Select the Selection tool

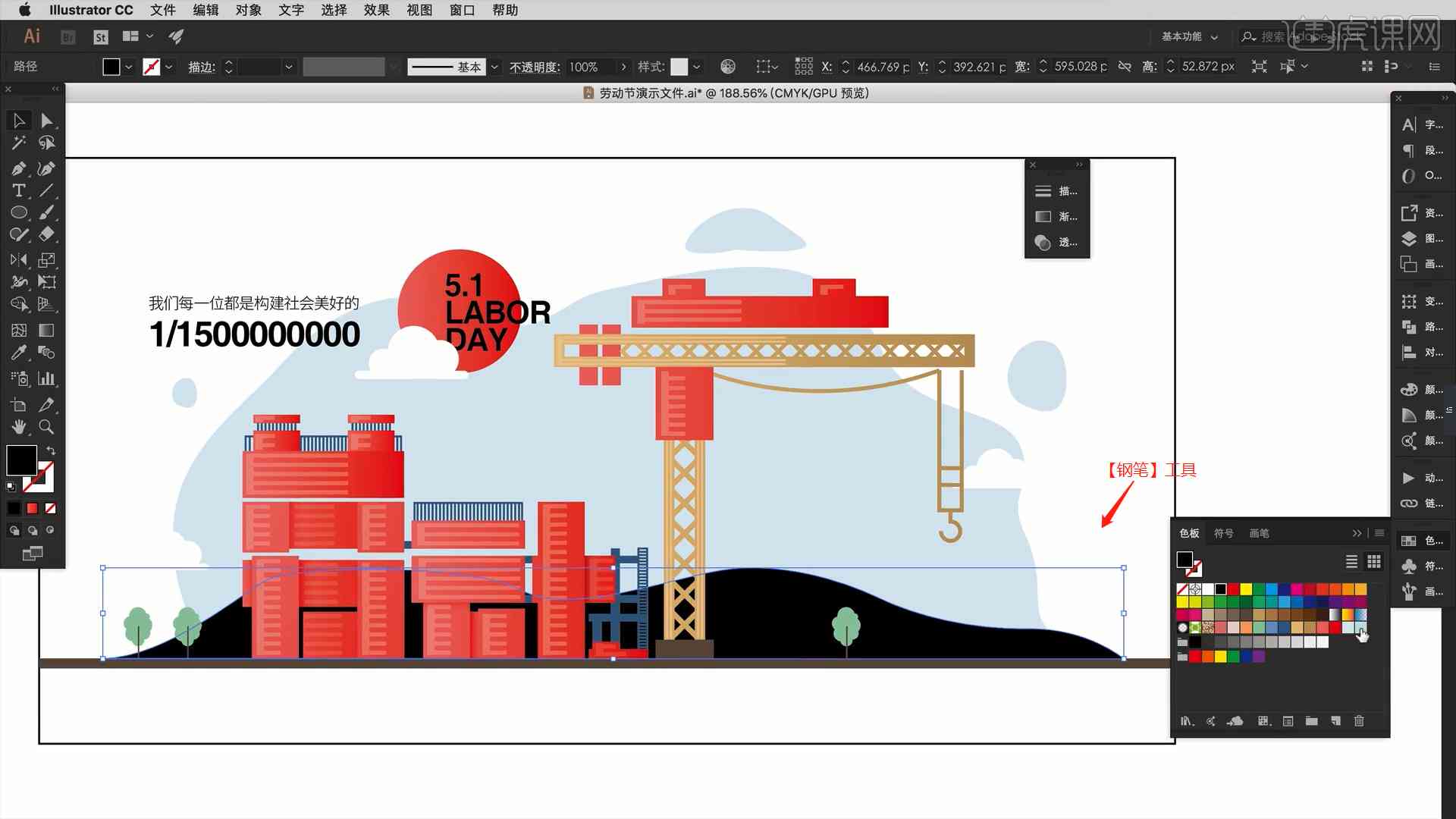coord(18,120)
